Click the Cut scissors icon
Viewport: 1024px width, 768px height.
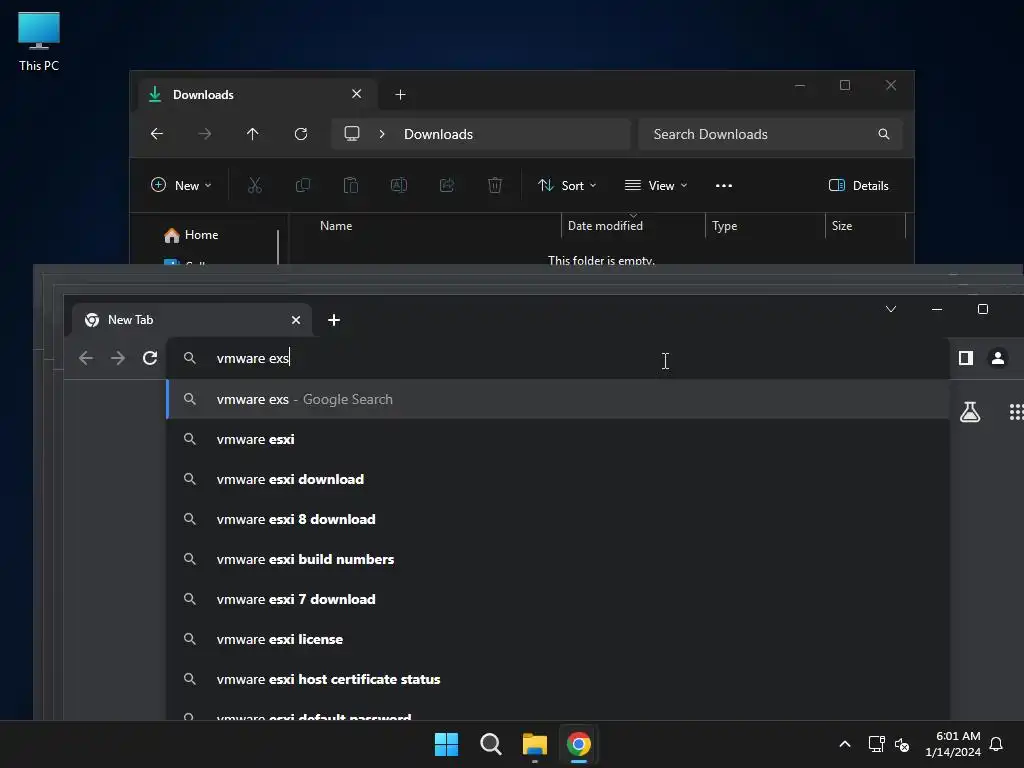pos(255,185)
